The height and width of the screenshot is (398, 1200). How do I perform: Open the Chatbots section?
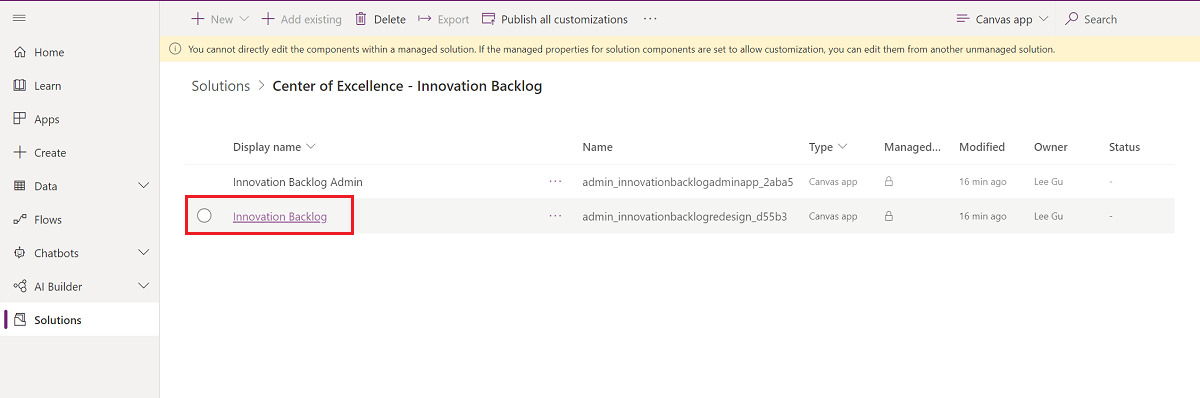point(56,253)
